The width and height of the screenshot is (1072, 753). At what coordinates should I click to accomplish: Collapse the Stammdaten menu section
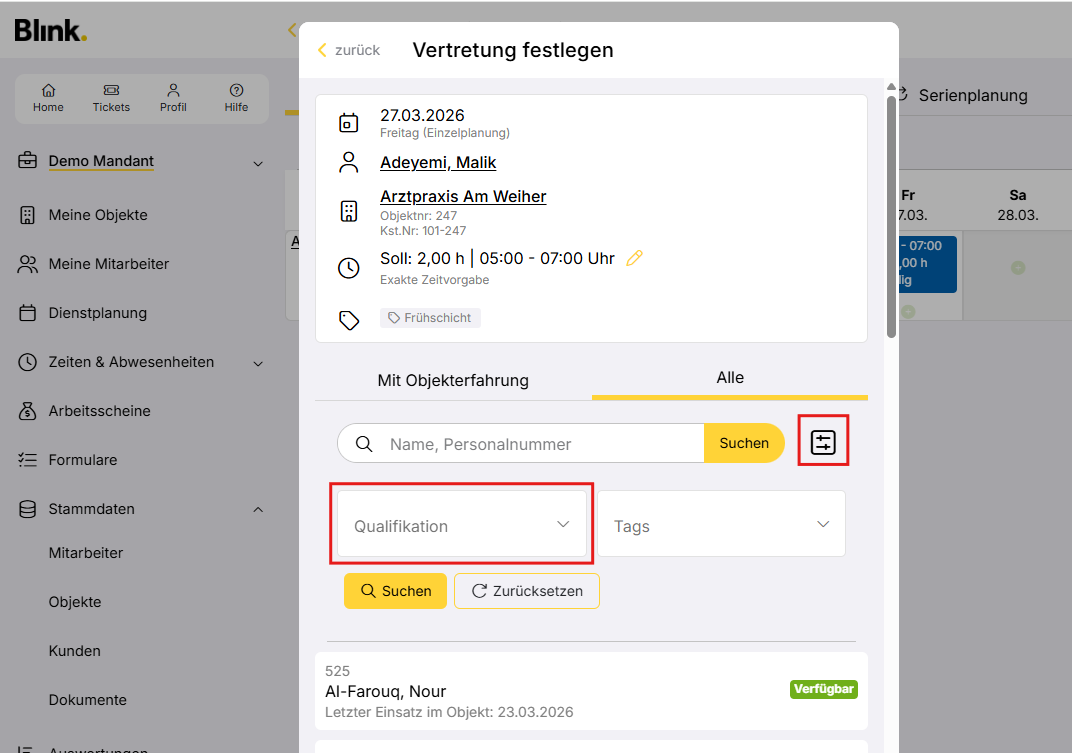coord(257,509)
